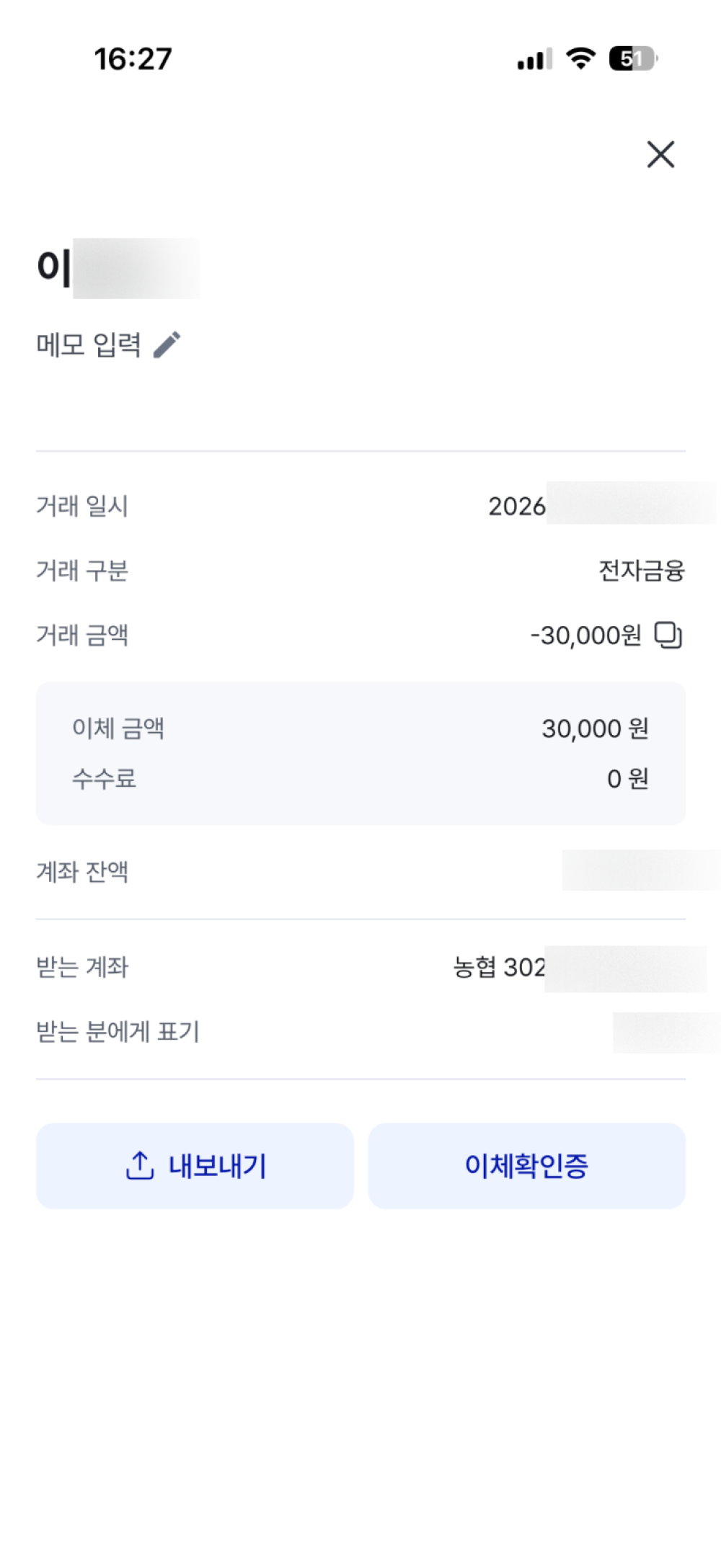Viewport: 721px width, 1568px height.
Task: Tap the -30,000원 transaction amount value
Action: [x=585, y=636]
